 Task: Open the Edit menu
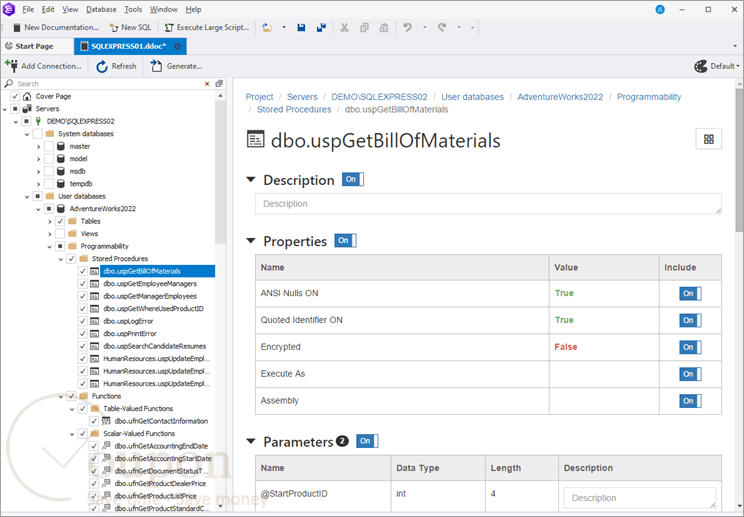tap(48, 9)
